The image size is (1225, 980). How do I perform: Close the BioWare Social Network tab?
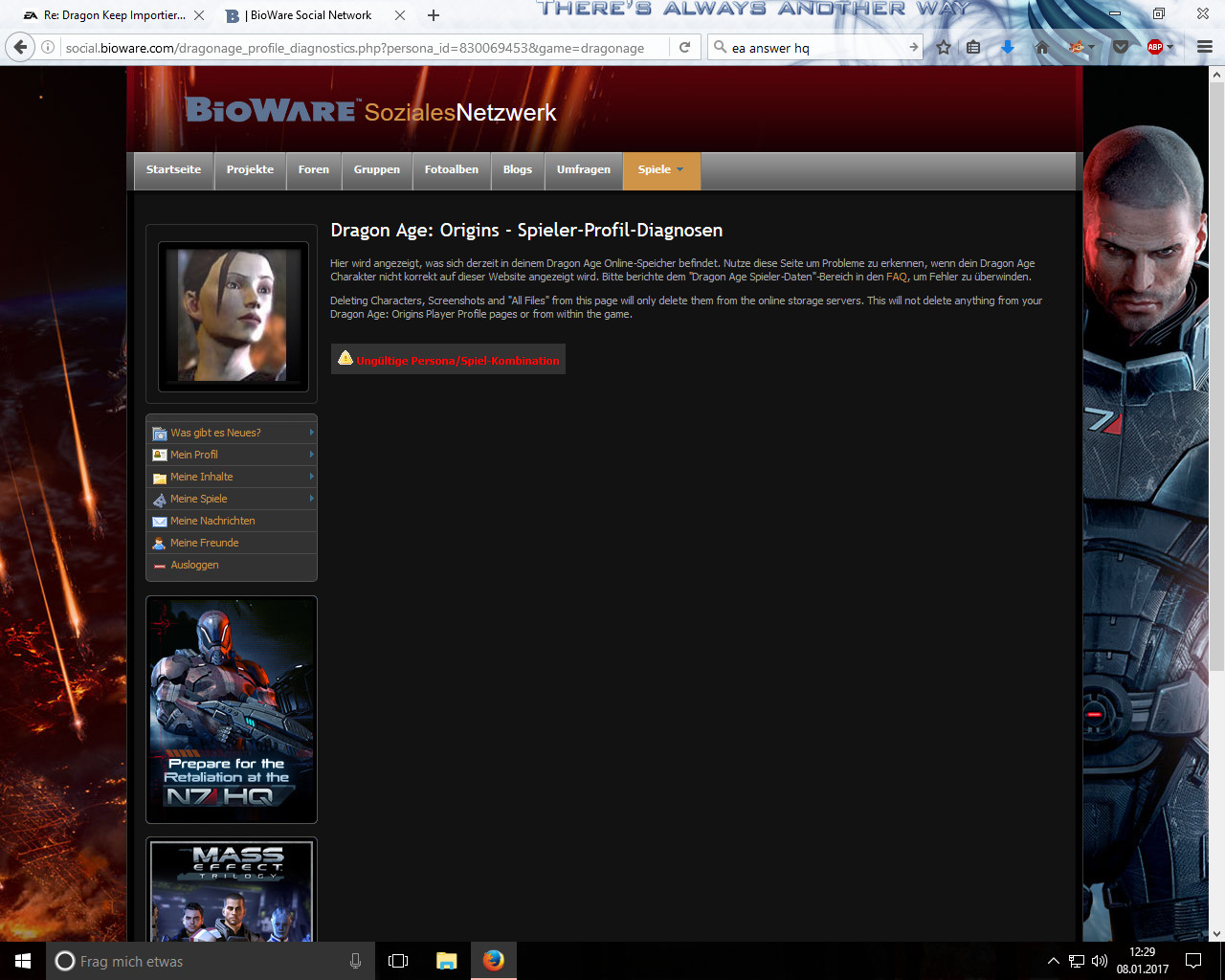pos(400,15)
